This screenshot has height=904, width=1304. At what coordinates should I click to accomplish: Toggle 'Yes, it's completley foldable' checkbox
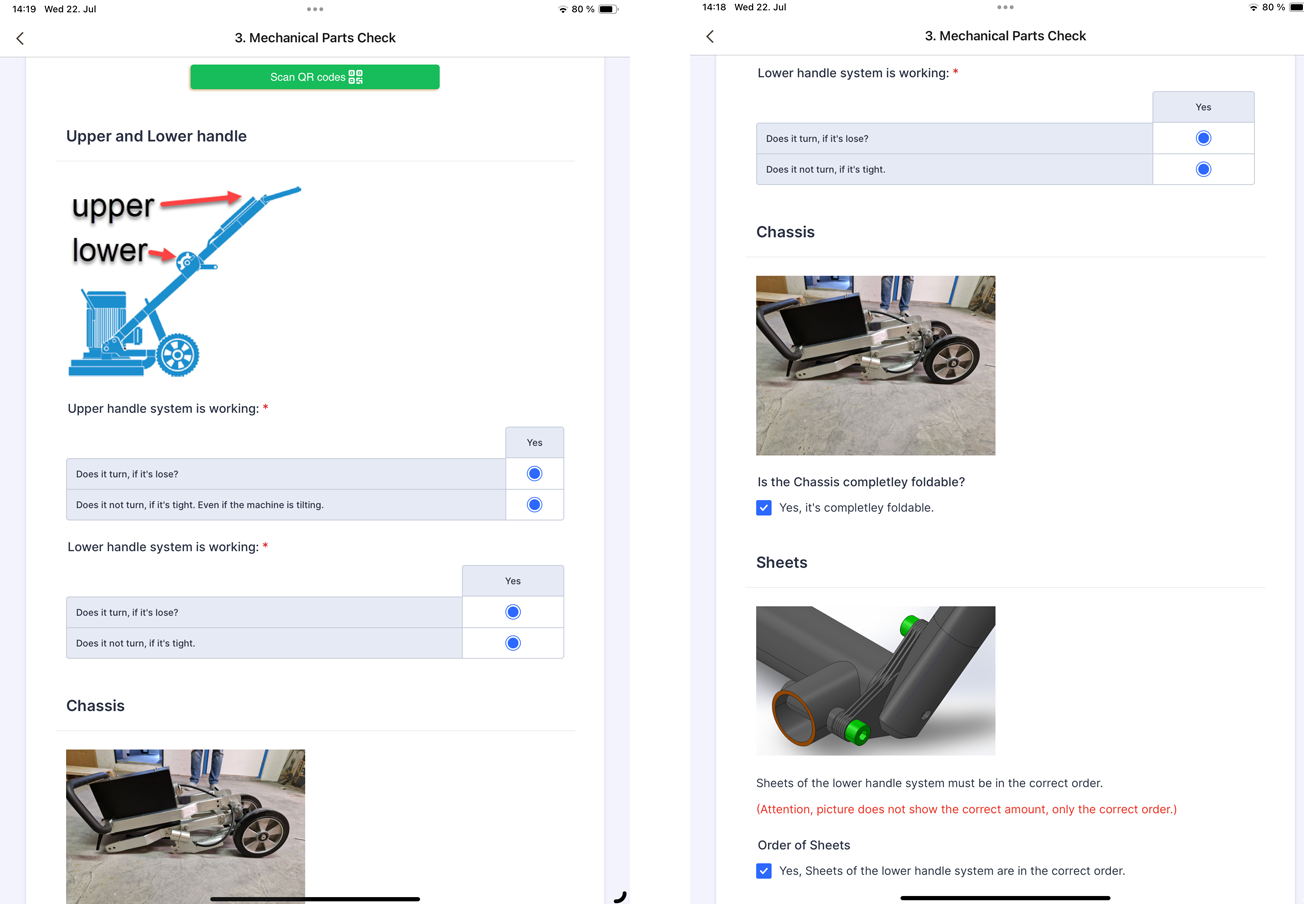click(764, 508)
